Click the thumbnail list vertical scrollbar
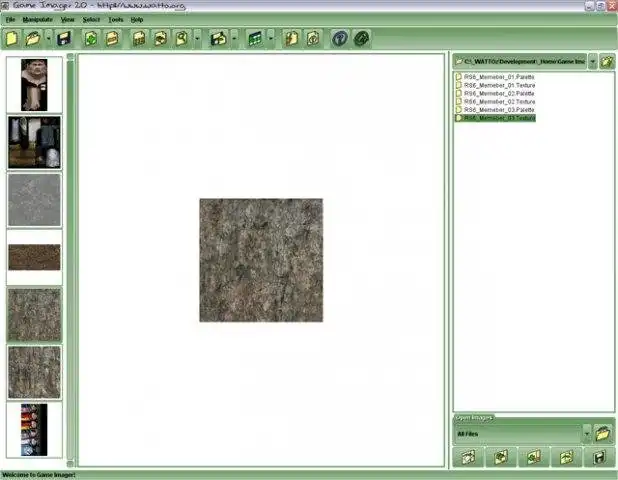The height and width of the screenshot is (480, 618). coord(71,260)
